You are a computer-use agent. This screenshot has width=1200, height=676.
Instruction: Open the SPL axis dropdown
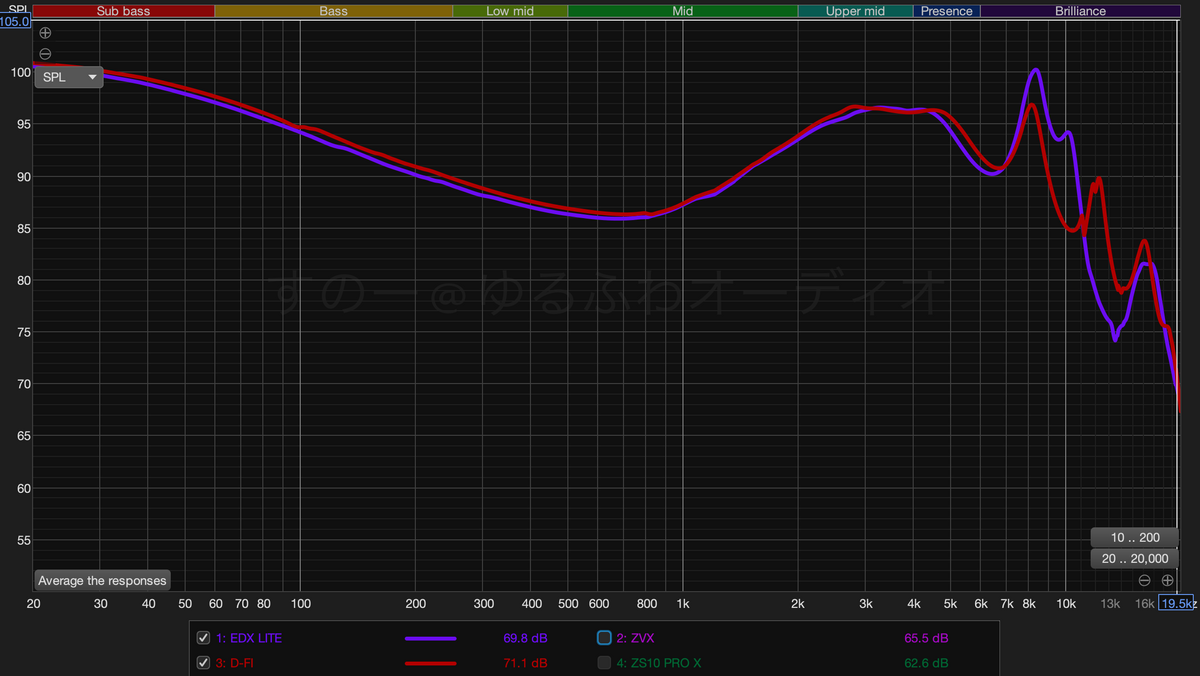pyautogui.click(x=69, y=77)
